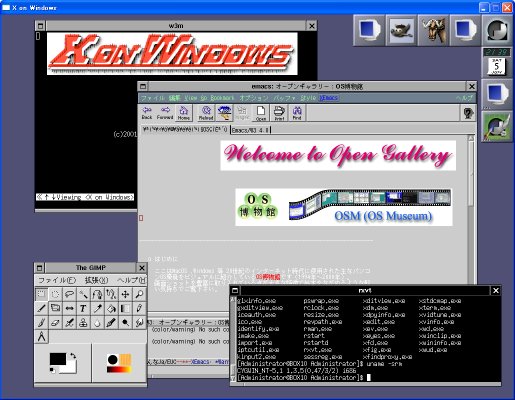Click the help question icon in emacs toolbar
This screenshot has height=400, width=515.
(x=468, y=113)
